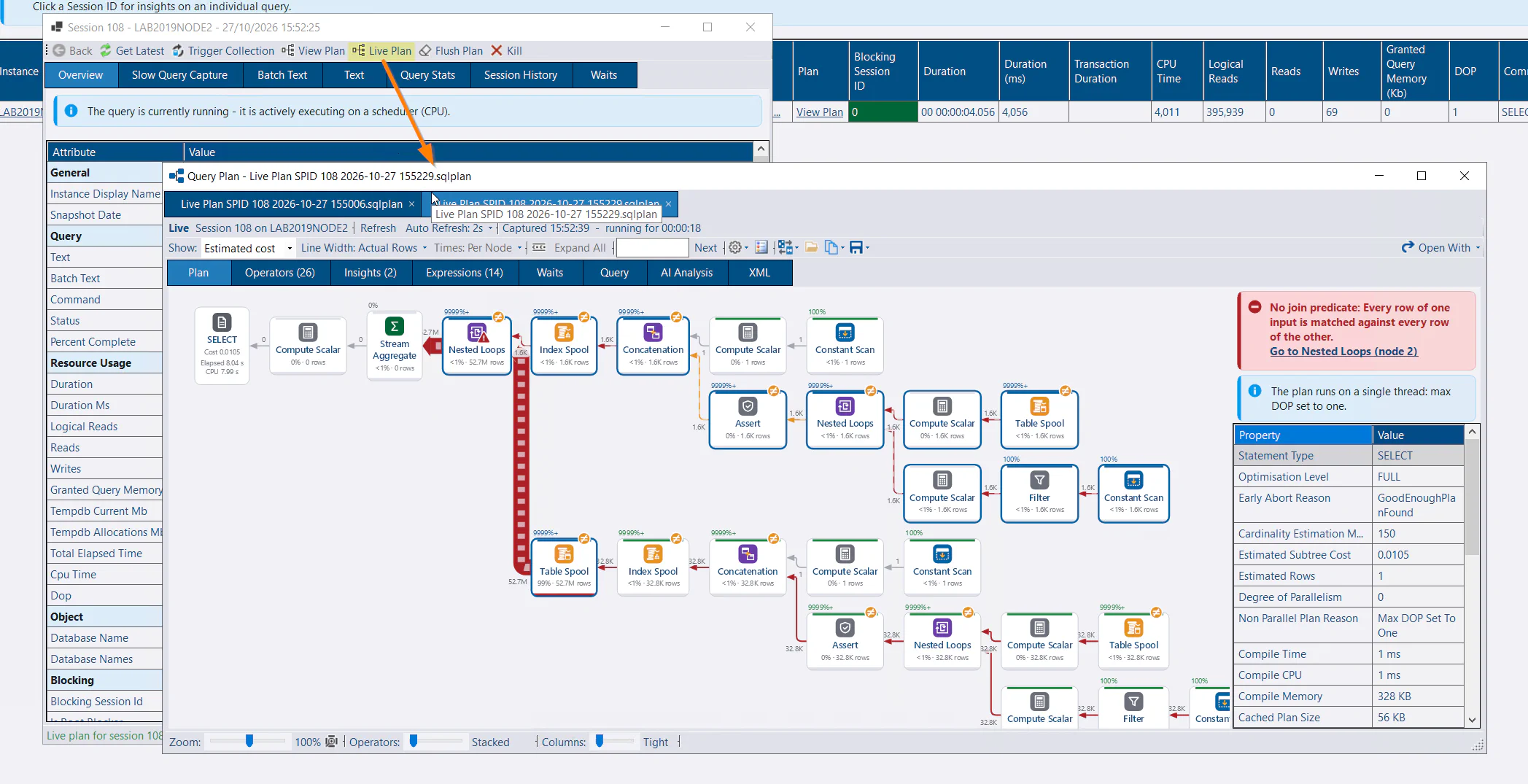Image resolution: width=1528 pixels, height=784 pixels.
Task: Click Expand All button
Action: click(580, 248)
